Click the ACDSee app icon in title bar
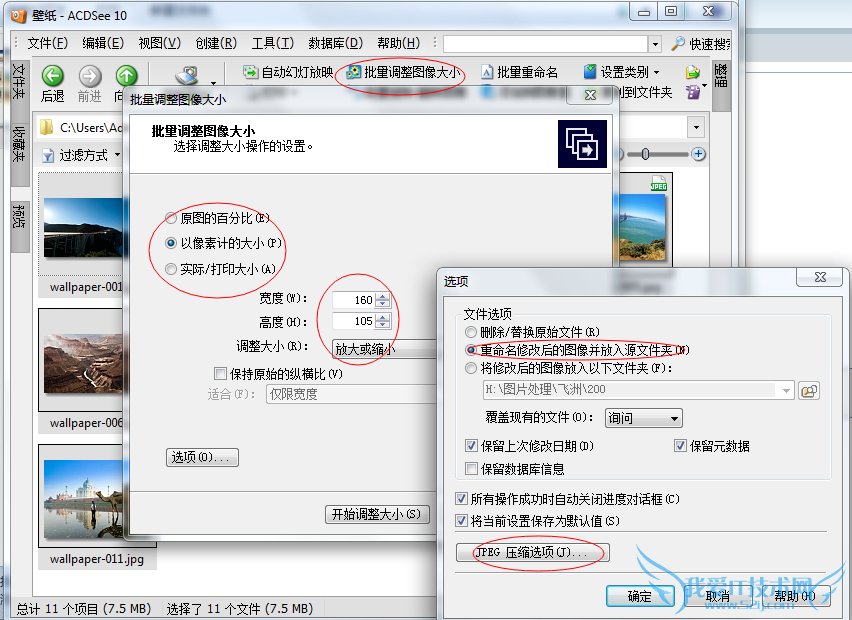Image resolution: width=852 pixels, height=620 pixels. [x=18, y=15]
